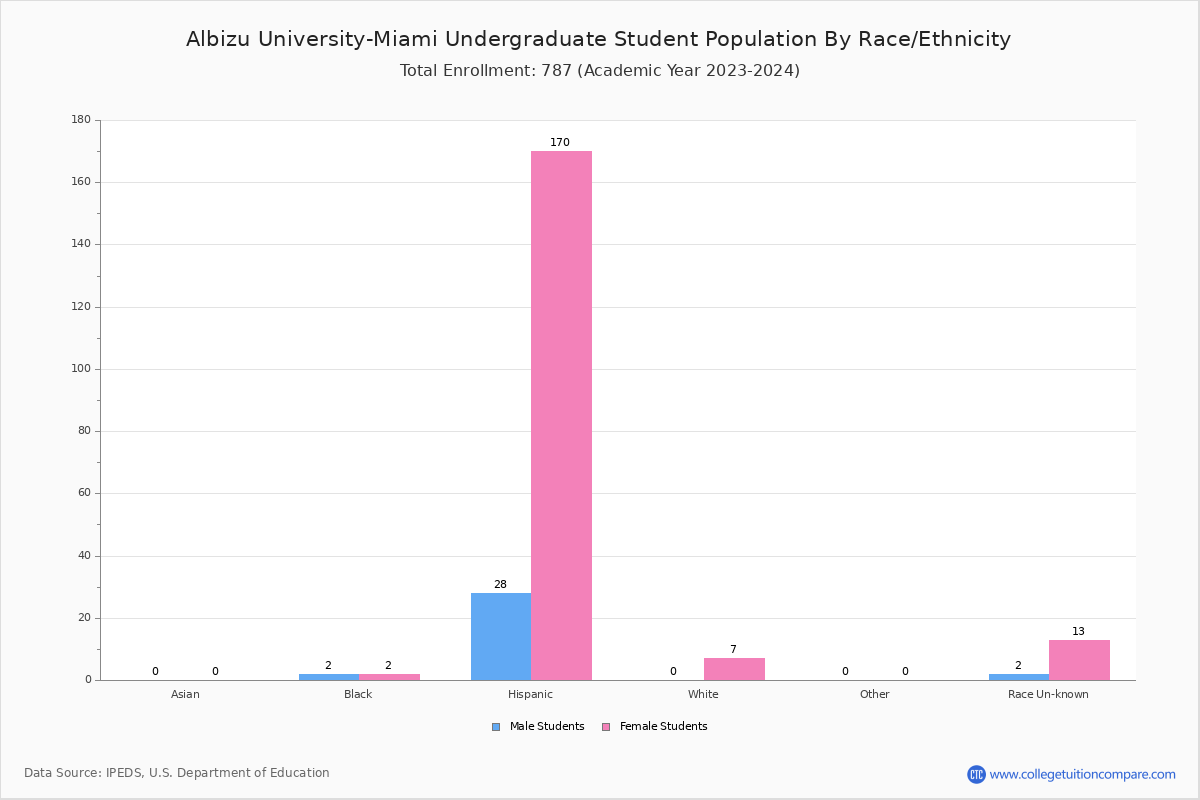The image size is (1200, 800).
Task: Click the Race Un-known axis label
Action: tap(1048, 694)
